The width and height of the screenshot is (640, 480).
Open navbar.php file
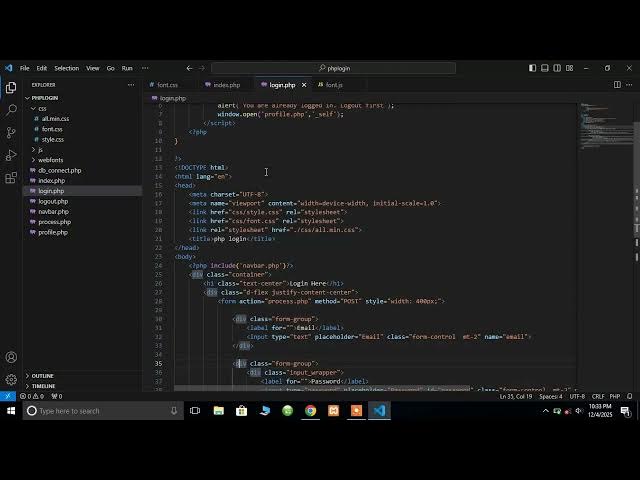82,211
